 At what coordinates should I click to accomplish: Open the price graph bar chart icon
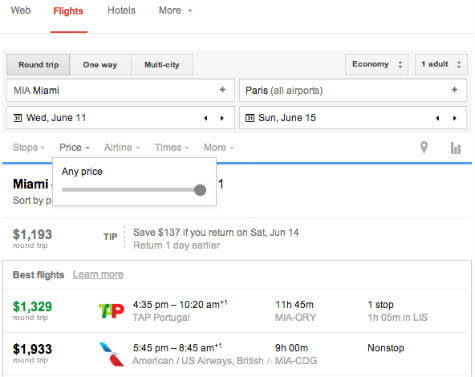click(455, 148)
